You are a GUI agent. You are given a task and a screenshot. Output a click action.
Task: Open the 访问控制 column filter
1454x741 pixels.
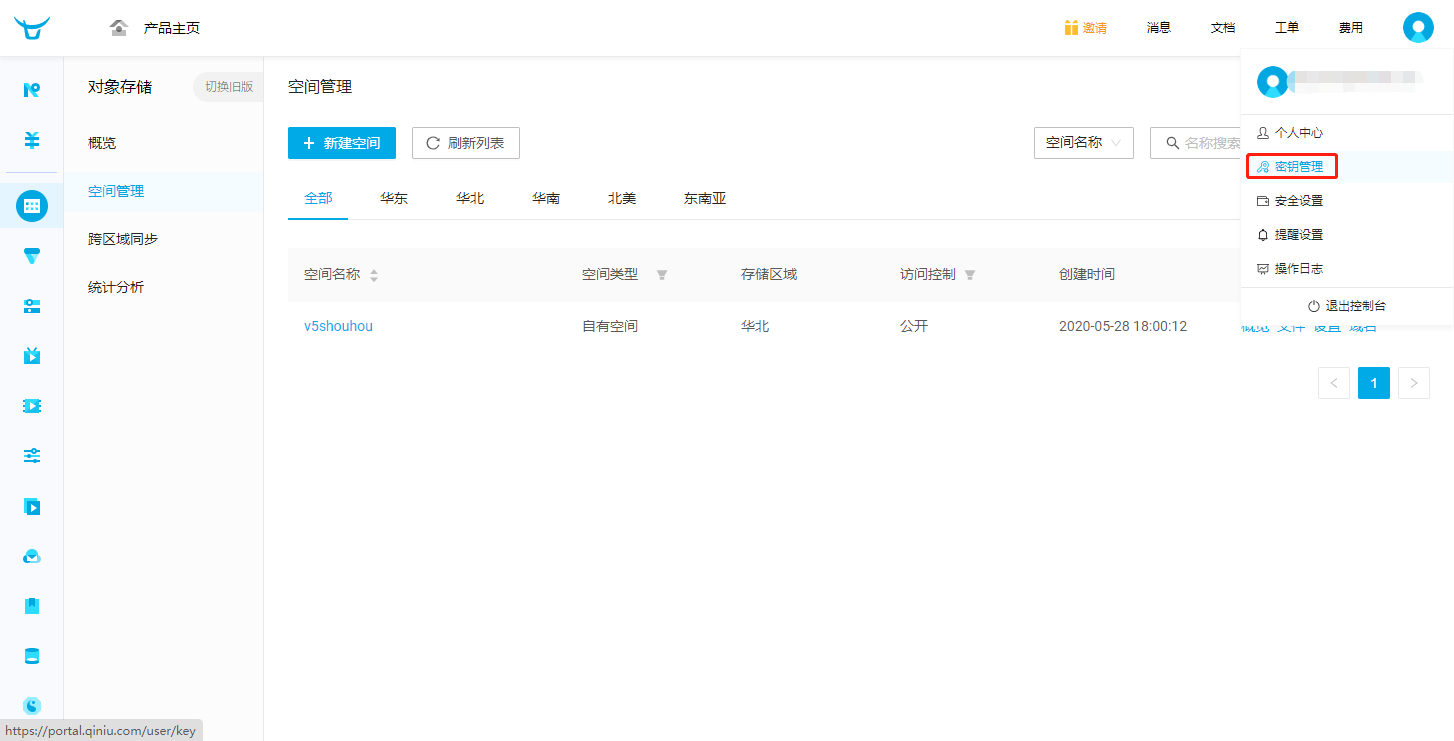point(969,275)
